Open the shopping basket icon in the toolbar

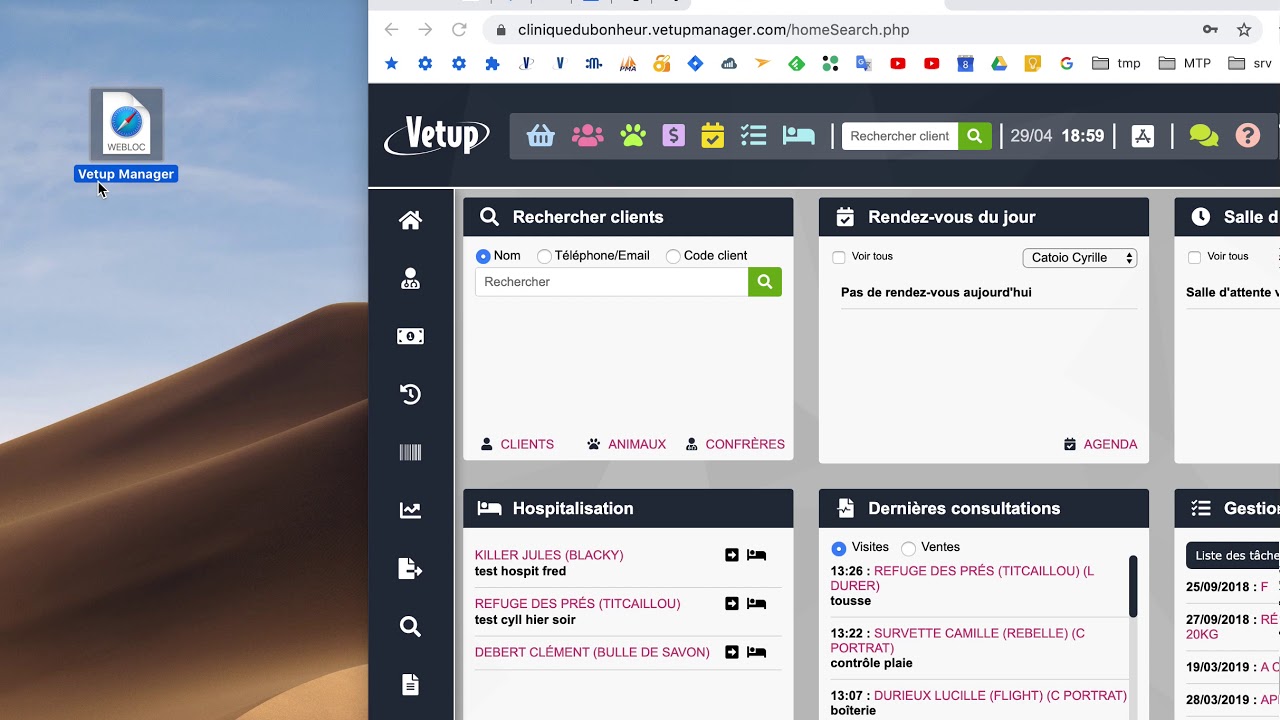[x=540, y=135]
